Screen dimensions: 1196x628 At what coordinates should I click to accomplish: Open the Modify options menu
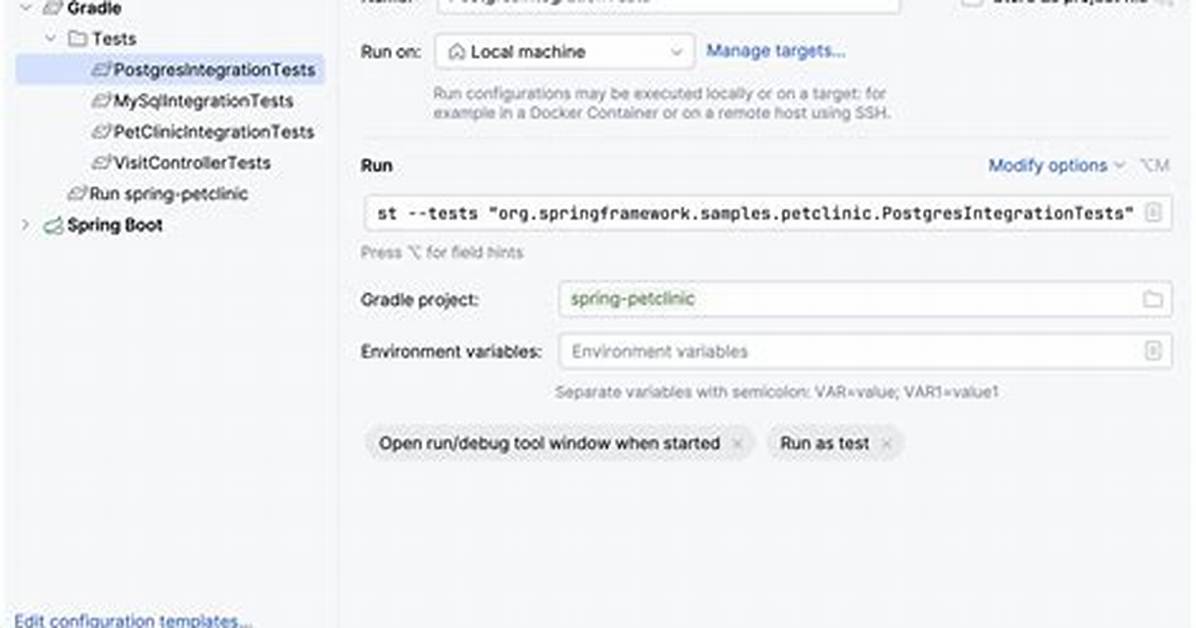tap(1056, 166)
